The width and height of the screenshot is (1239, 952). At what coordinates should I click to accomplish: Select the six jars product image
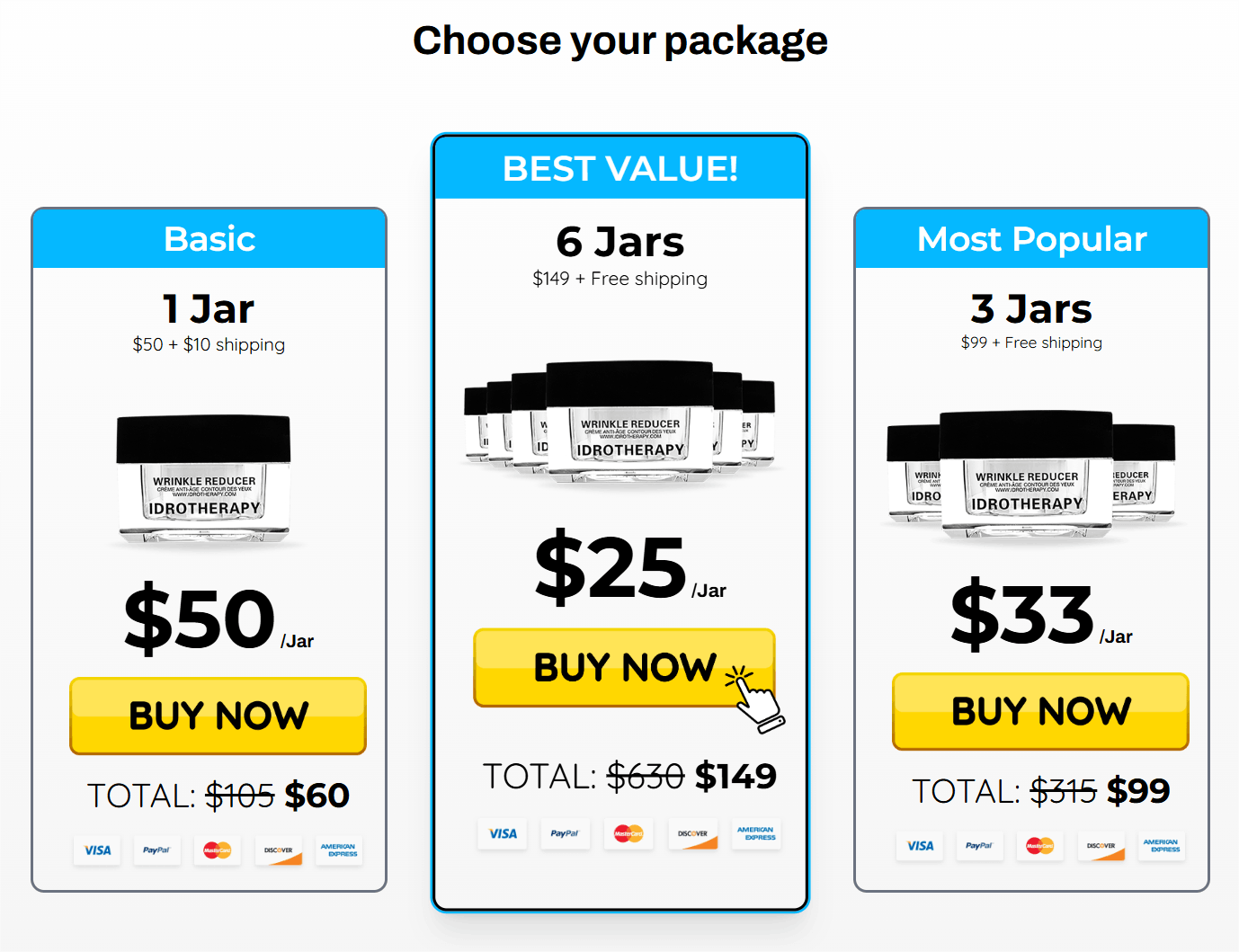click(620, 421)
